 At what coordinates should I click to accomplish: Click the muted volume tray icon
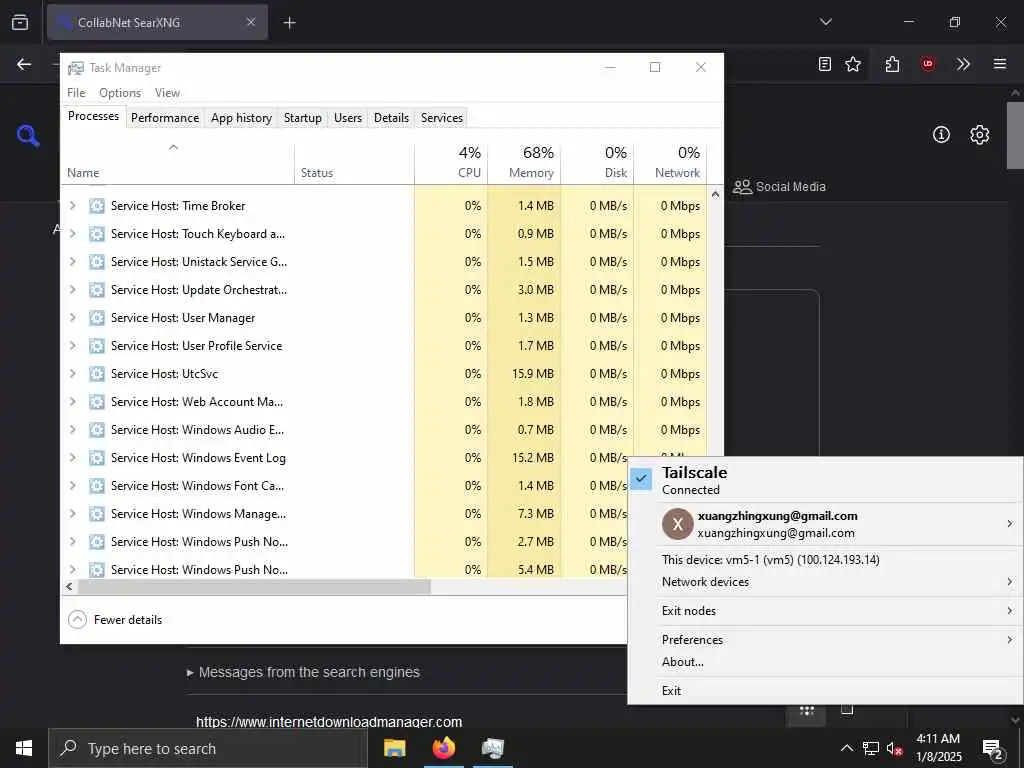pos(894,749)
